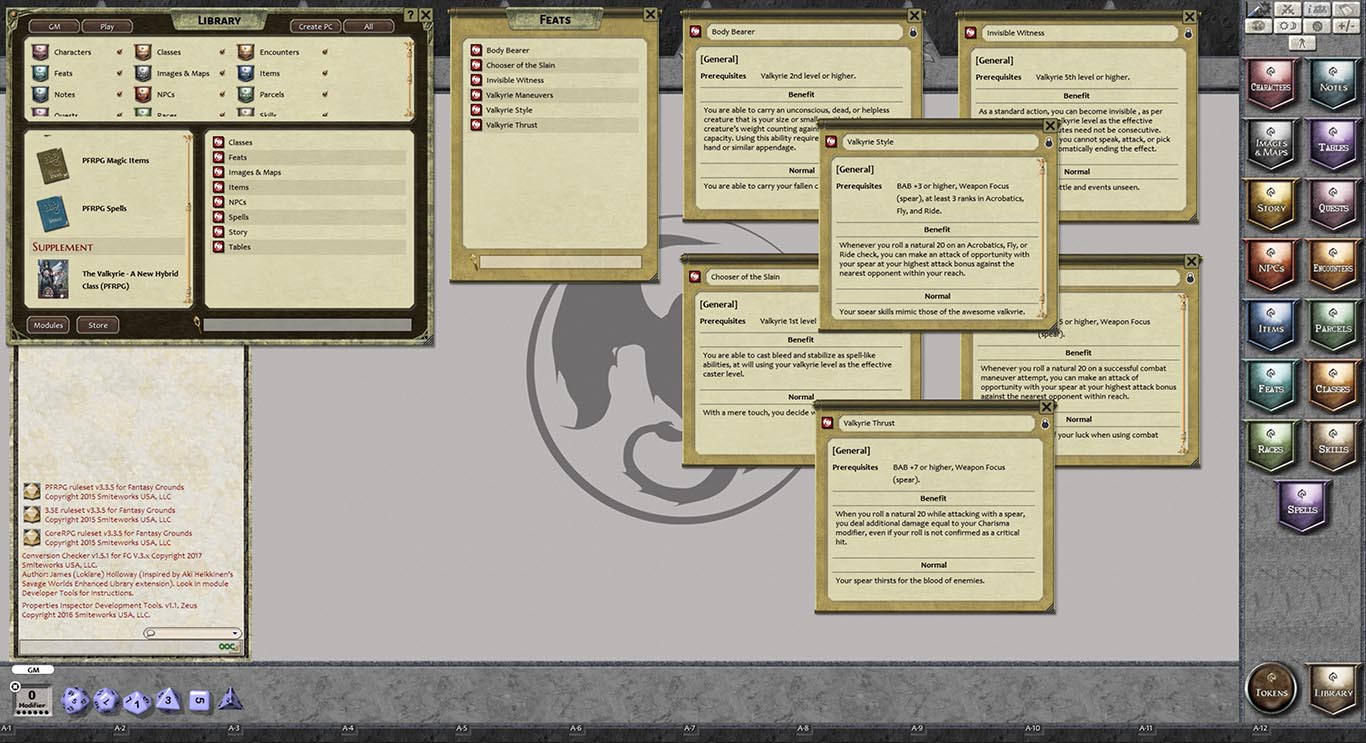
Task: Uncheck the Encounters category in the Library
Action: pyautogui.click(x=323, y=52)
